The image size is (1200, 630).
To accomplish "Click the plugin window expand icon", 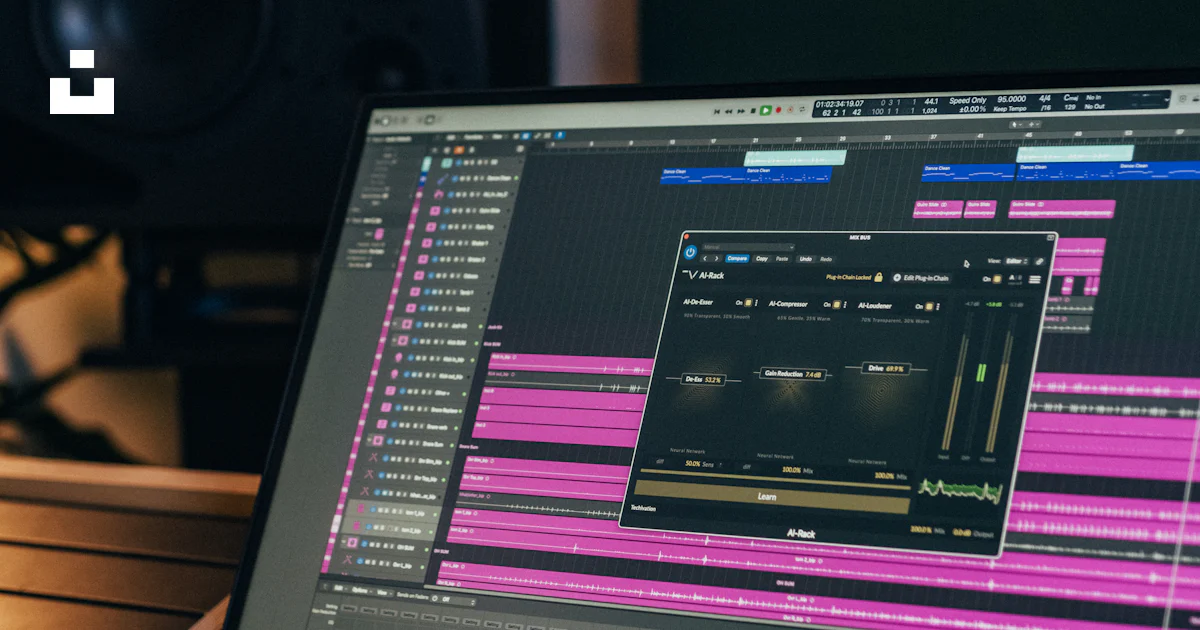I will [x=1050, y=237].
